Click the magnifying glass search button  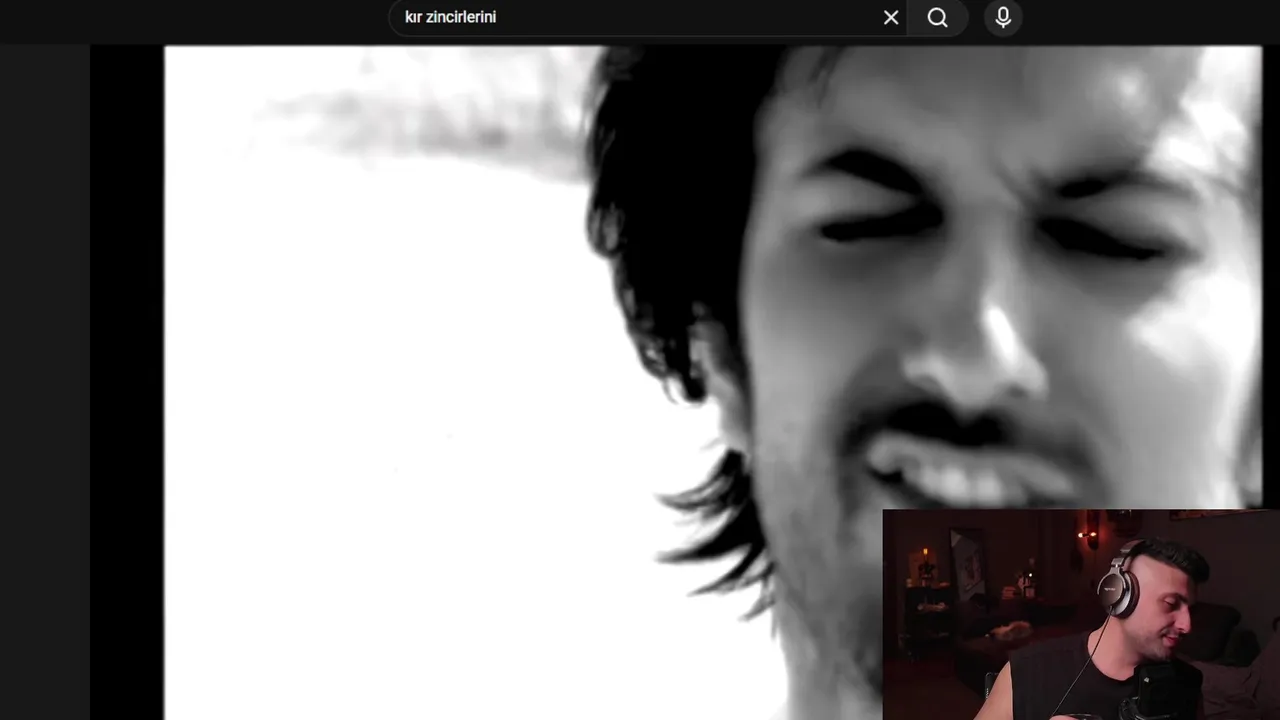pos(937,18)
